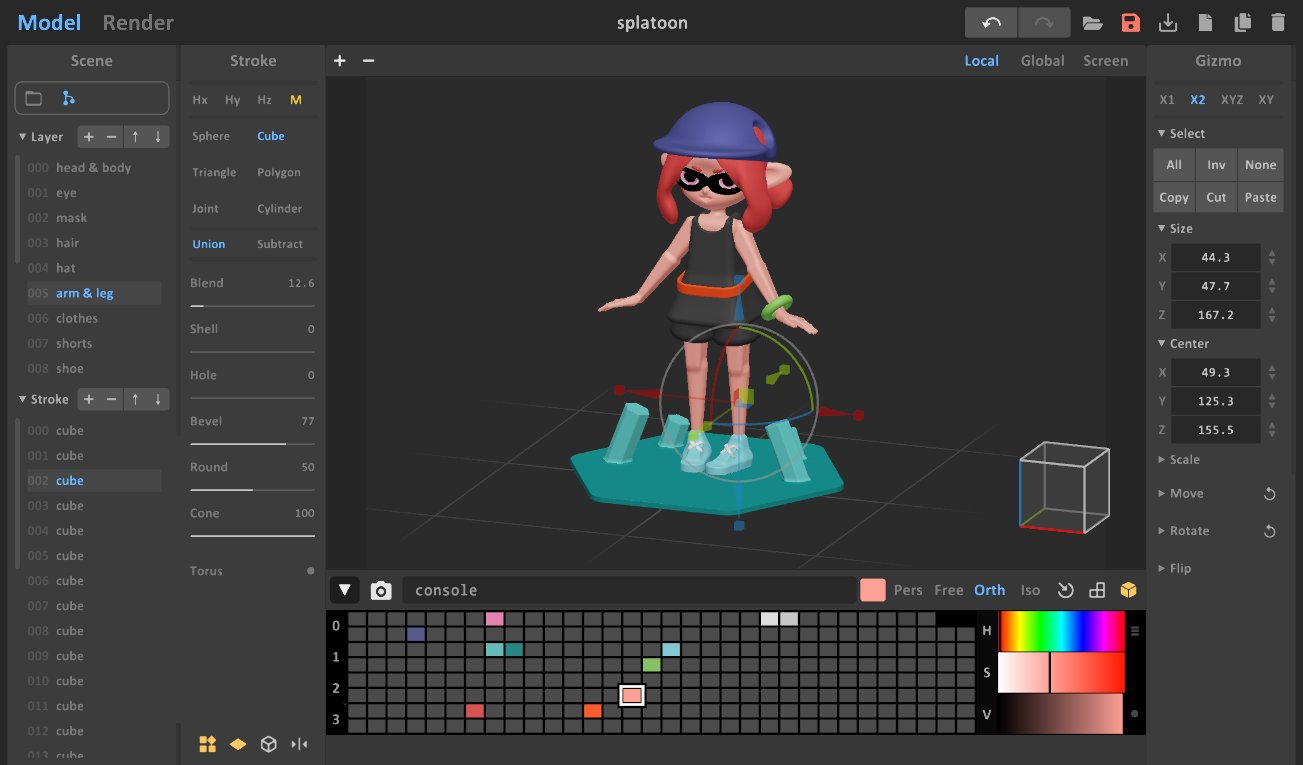Click the yellow cube shading icon above the palette
Image resolution: width=1303 pixels, height=765 pixels.
1128,590
